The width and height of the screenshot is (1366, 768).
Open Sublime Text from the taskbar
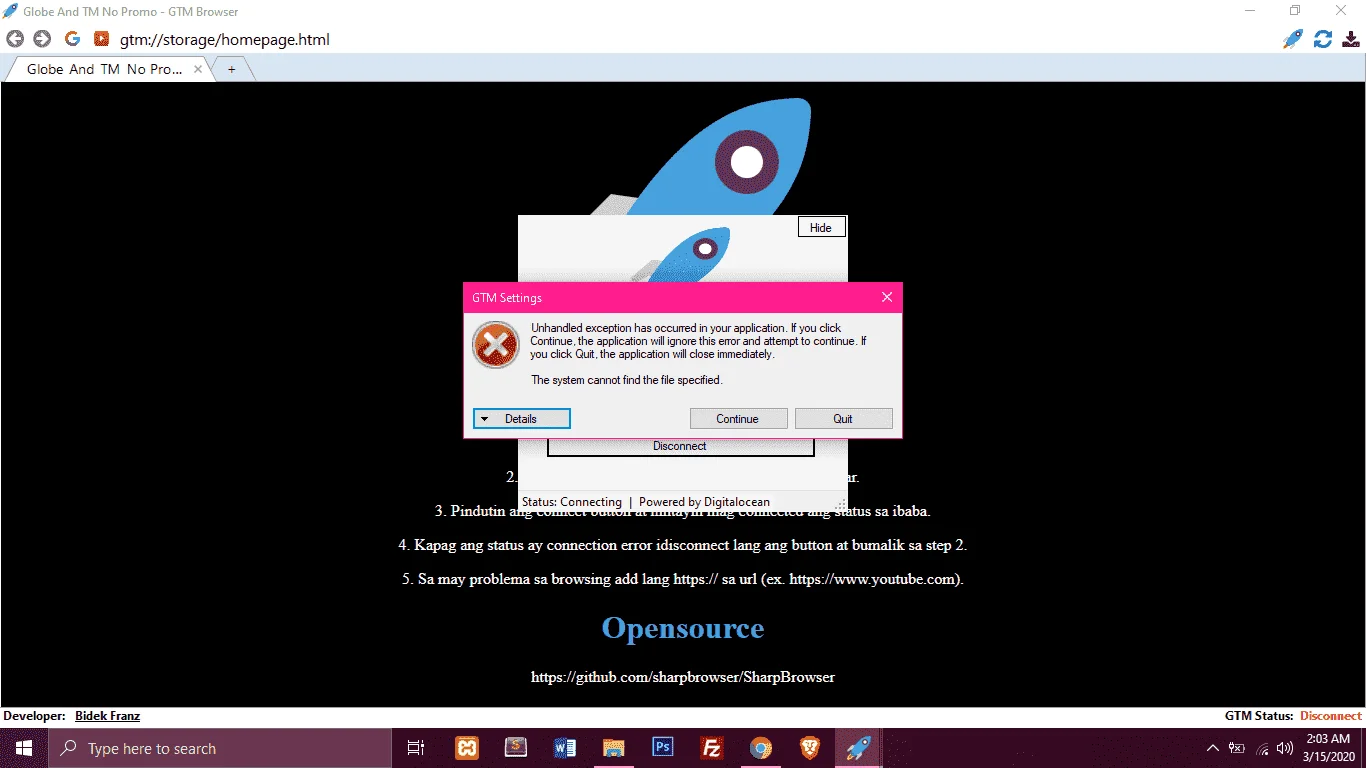pos(516,748)
